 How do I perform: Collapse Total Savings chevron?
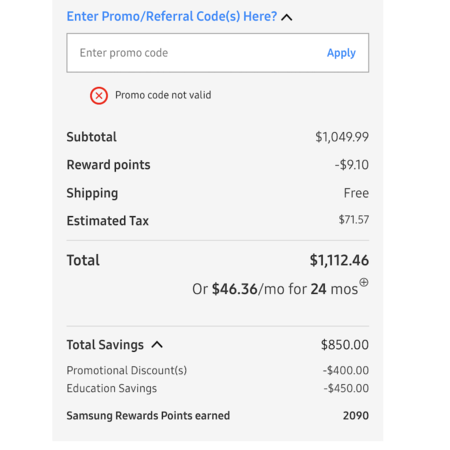157,345
